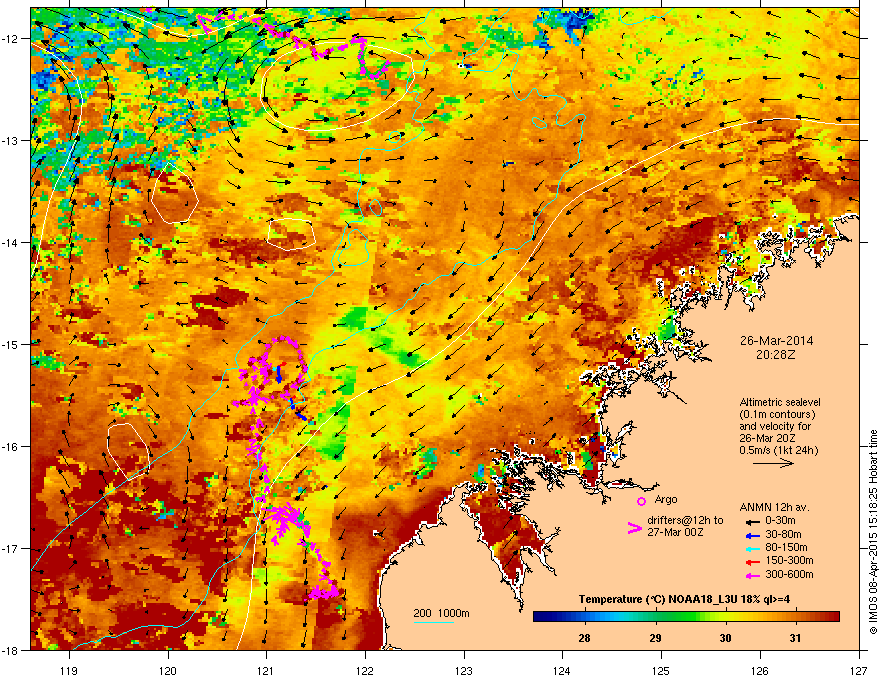Click the red 150-300m arrow legend symbol
The width and height of the screenshot is (880, 680).
pos(751,561)
